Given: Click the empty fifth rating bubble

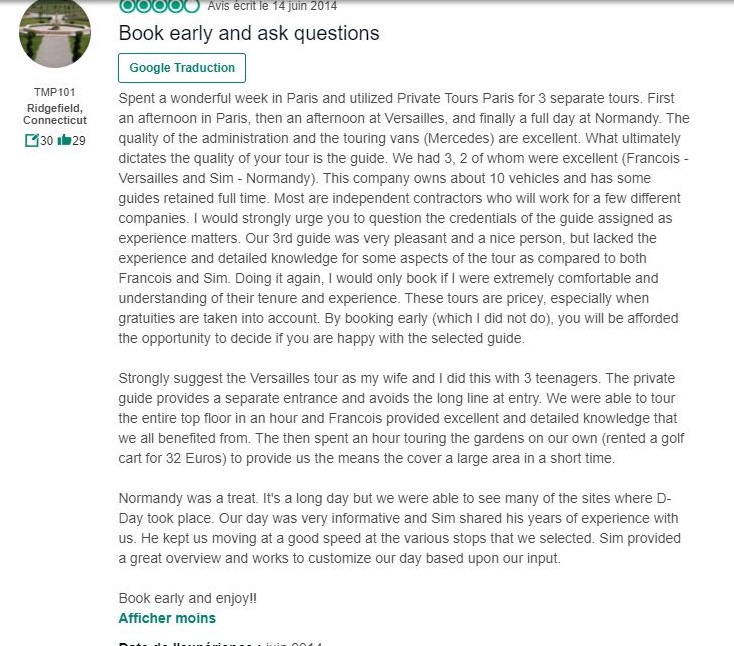Looking at the screenshot, I should (x=192, y=6).
